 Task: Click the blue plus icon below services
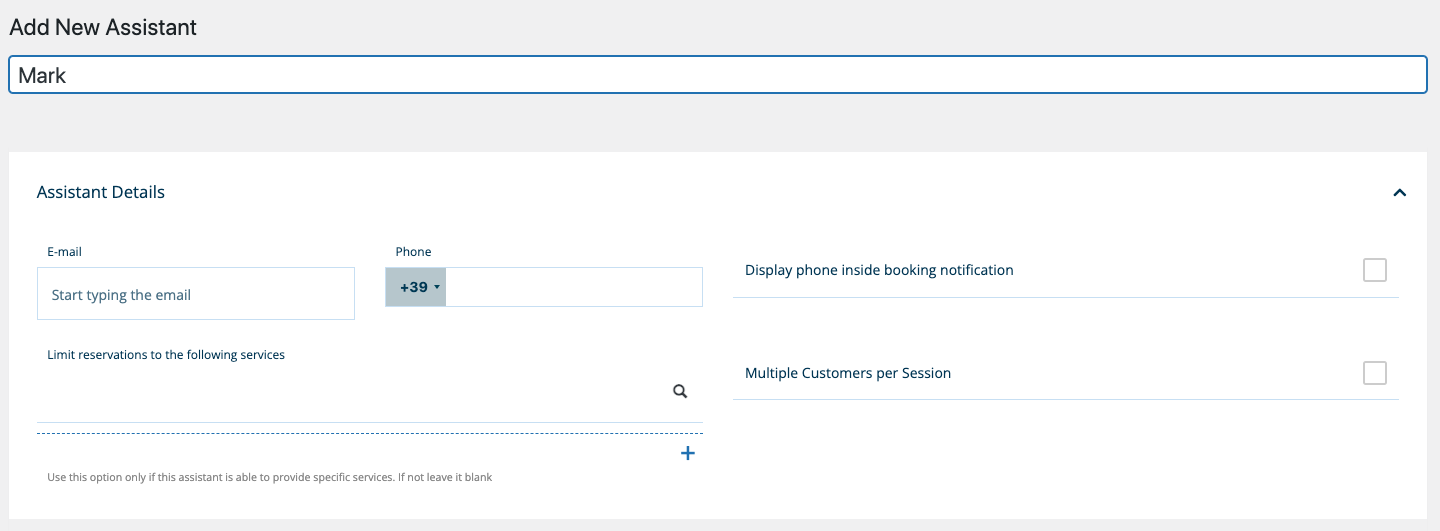pyautogui.click(x=687, y=454)
